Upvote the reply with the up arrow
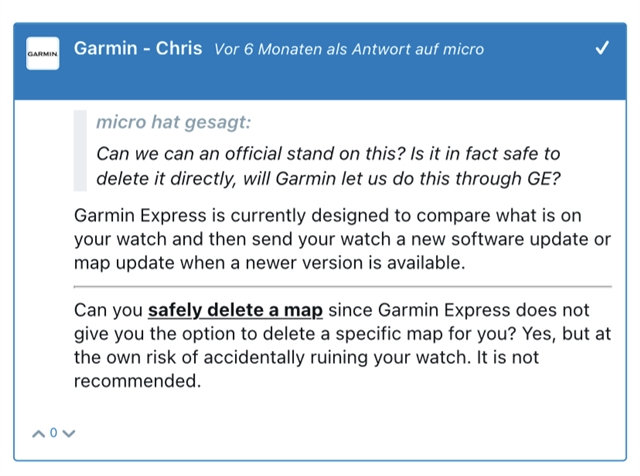Image resolution: width=640 pixels, height=476 pixels. pos(39,434)
